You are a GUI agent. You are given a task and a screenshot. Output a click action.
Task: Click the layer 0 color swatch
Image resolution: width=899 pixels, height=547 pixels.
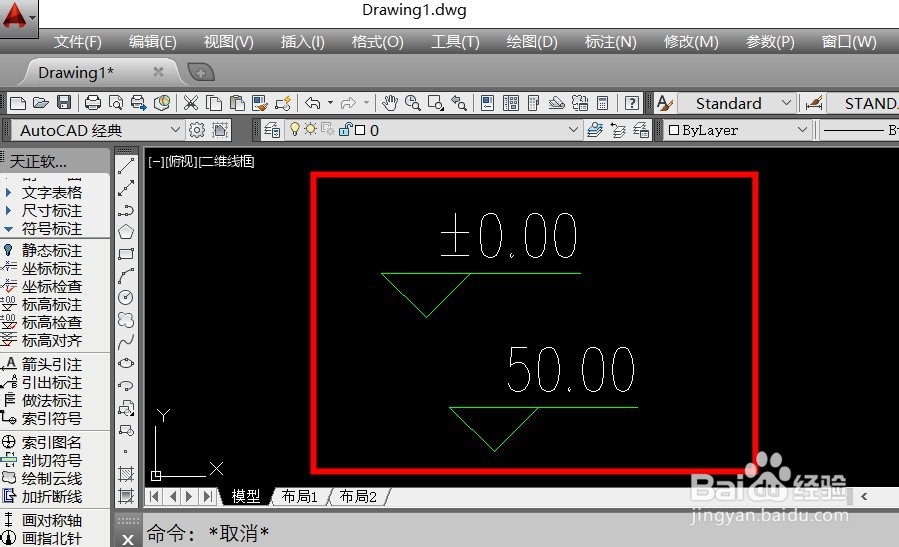click(x=360, y=130)
